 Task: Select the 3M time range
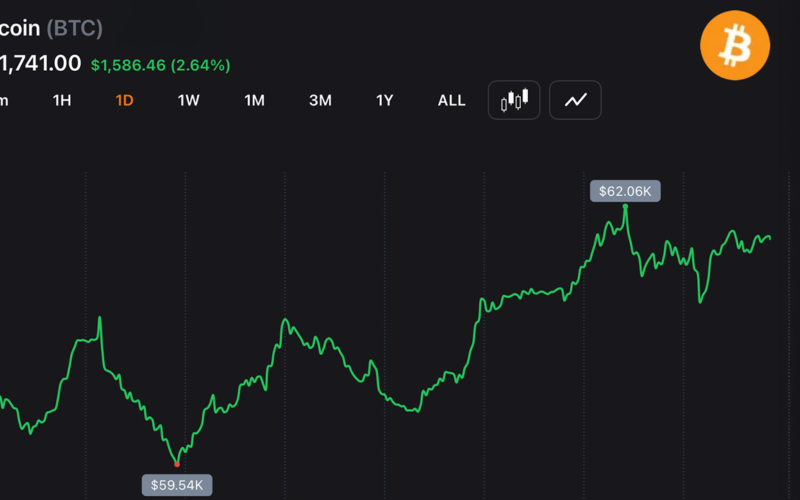point(320,101)
